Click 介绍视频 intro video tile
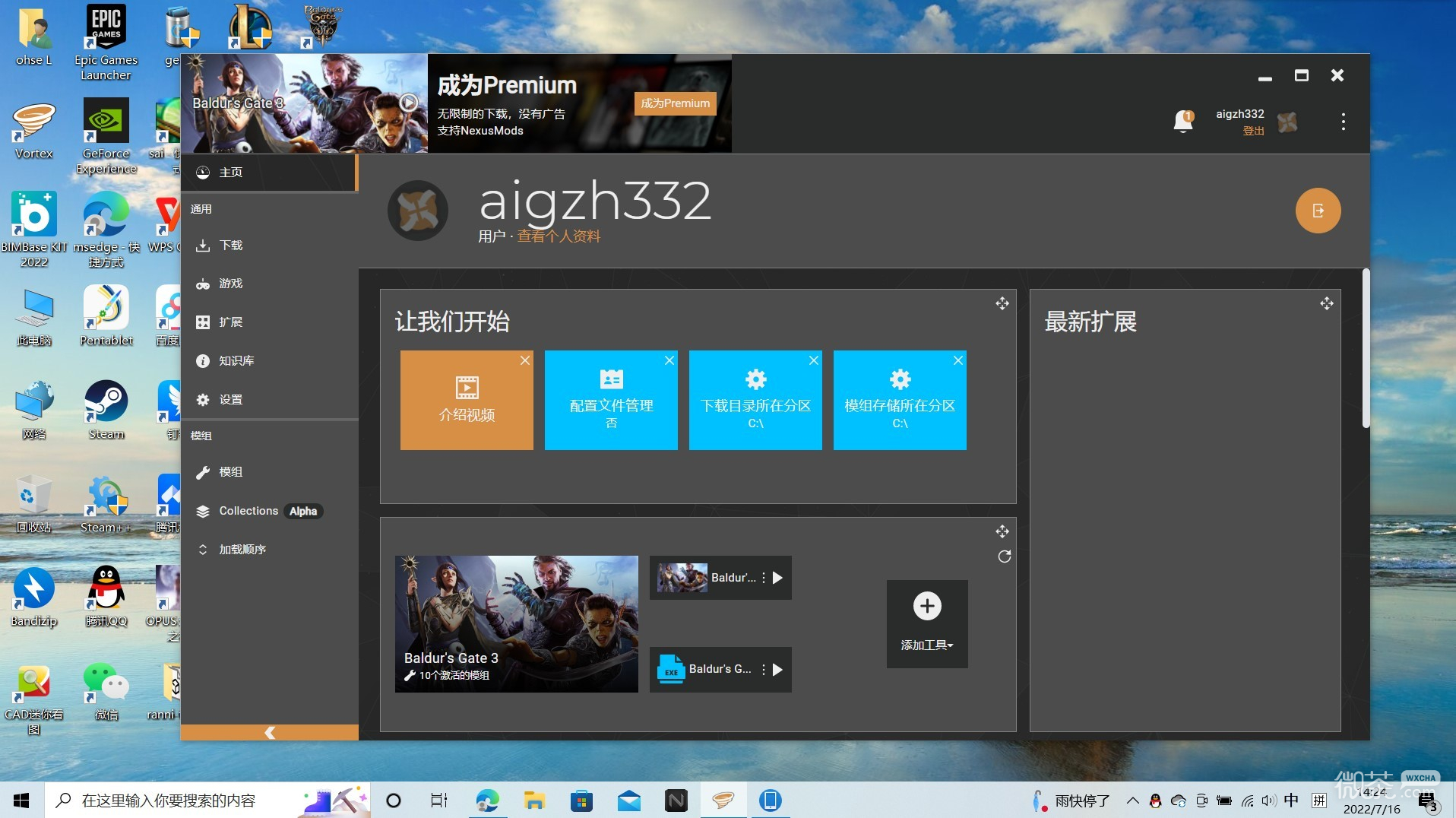Screen dimensions: 1456x818 pyautogui.click(x=467, y=400)
